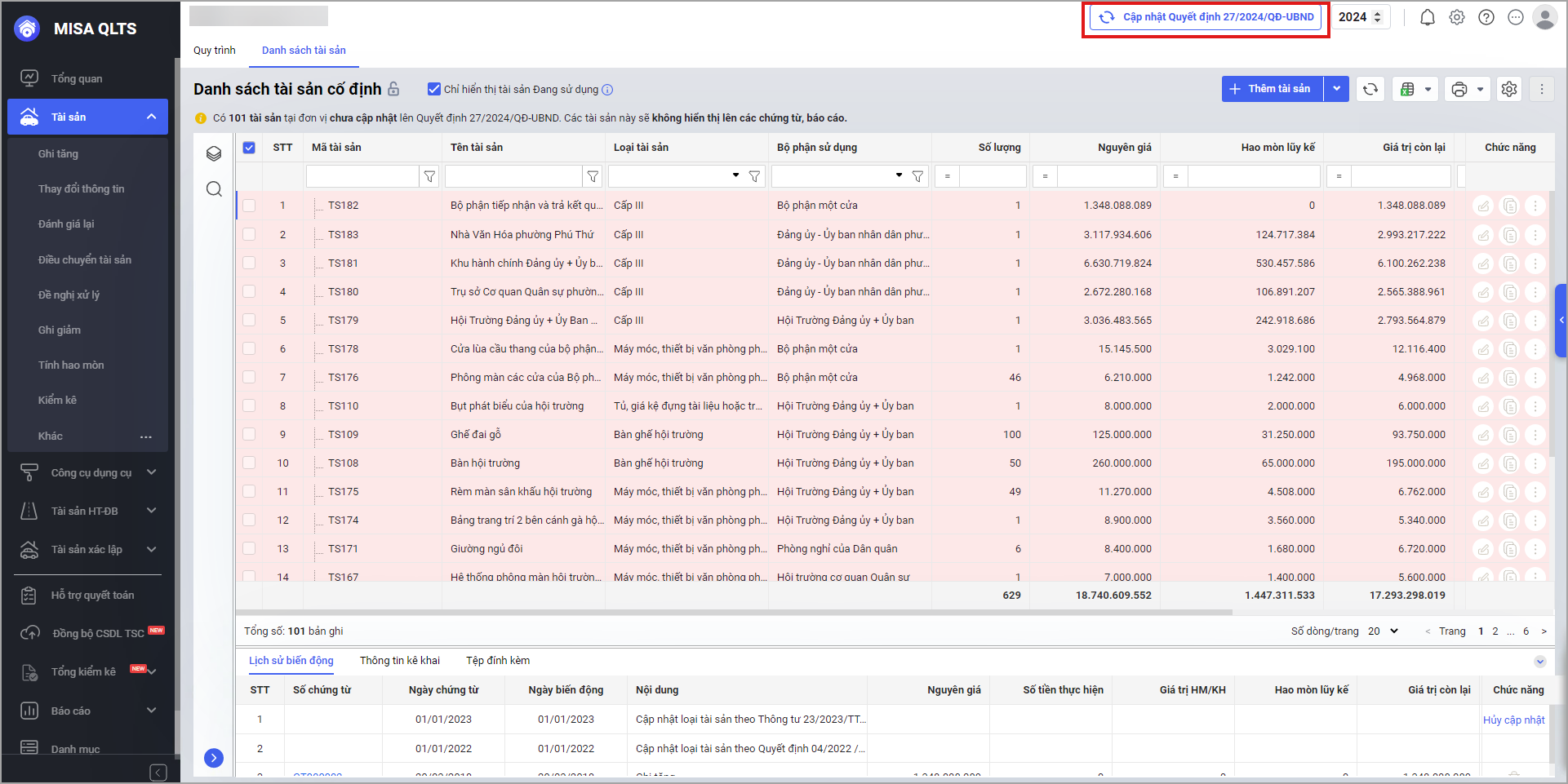Click the notification bell icon
The height and width of the screenshot is (784, 1568).
pos(1427,17)
